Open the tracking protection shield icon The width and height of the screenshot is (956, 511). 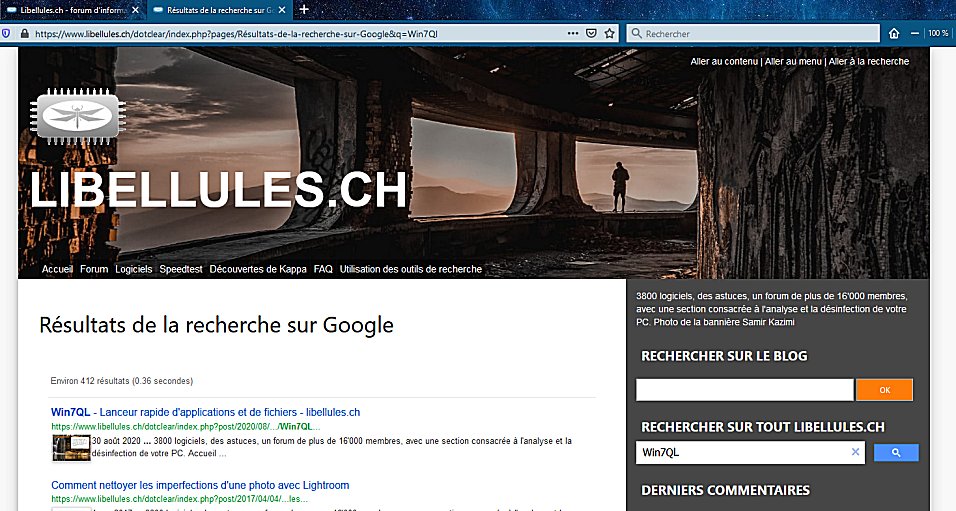click(x=7, y=34)
